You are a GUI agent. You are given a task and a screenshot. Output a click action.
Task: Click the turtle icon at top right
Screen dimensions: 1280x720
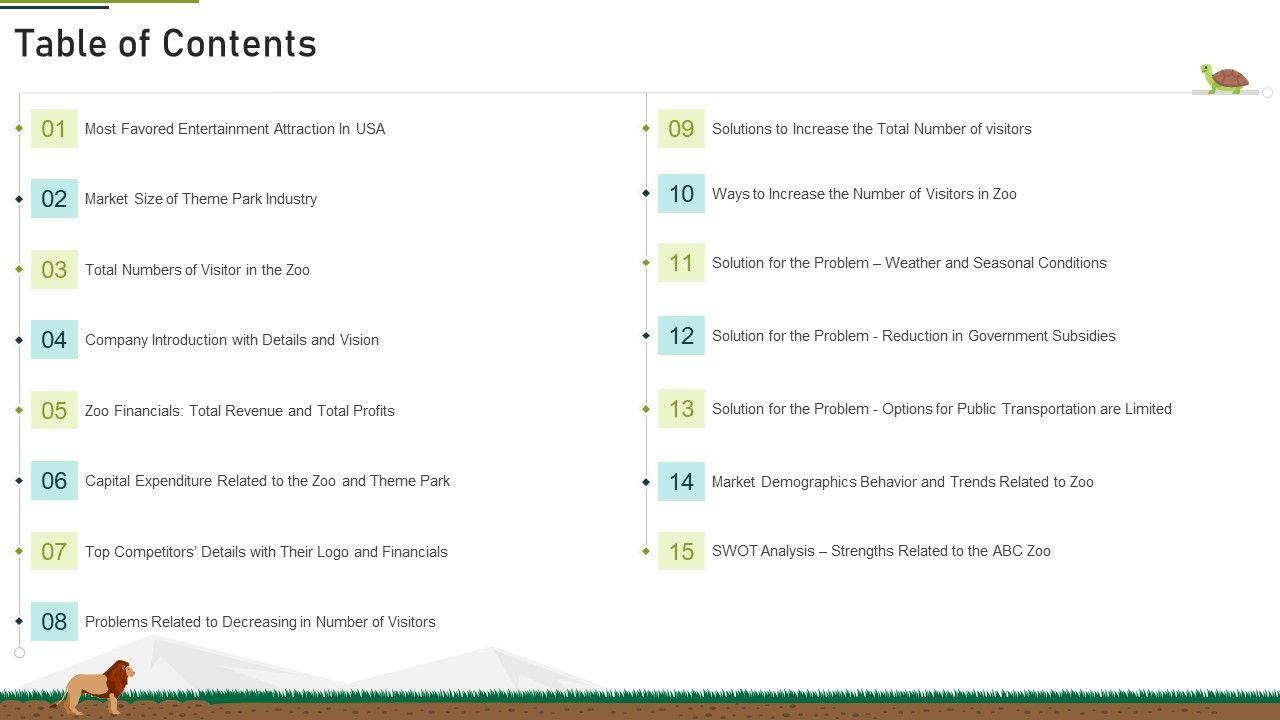1225,79
